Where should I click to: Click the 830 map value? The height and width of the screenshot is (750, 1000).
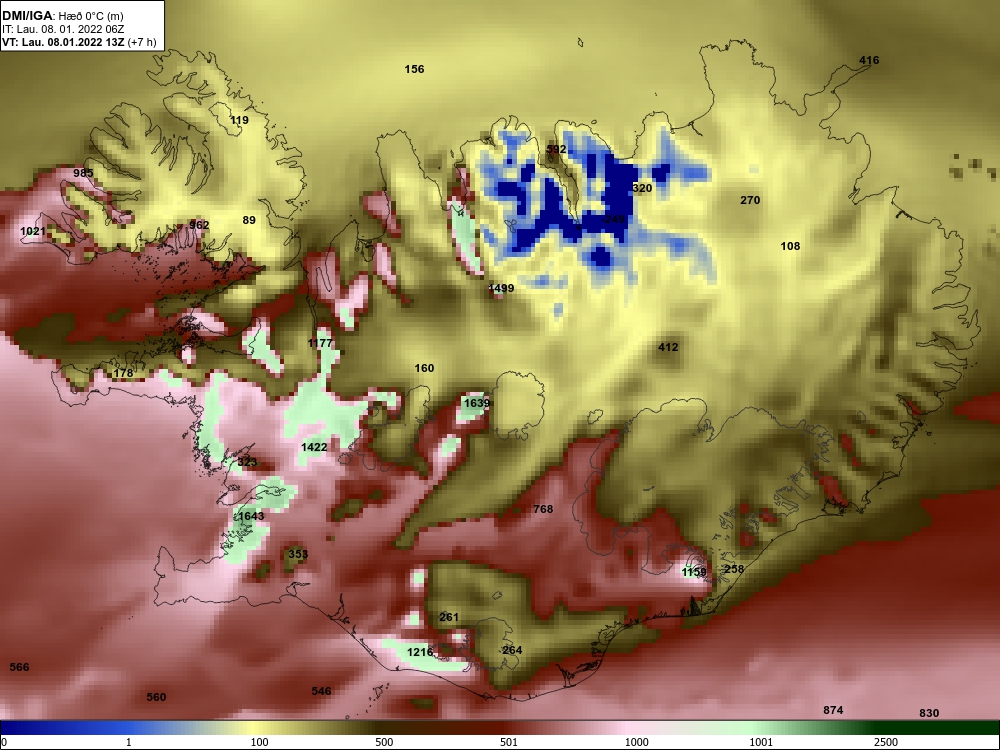[x=929, y=713]
